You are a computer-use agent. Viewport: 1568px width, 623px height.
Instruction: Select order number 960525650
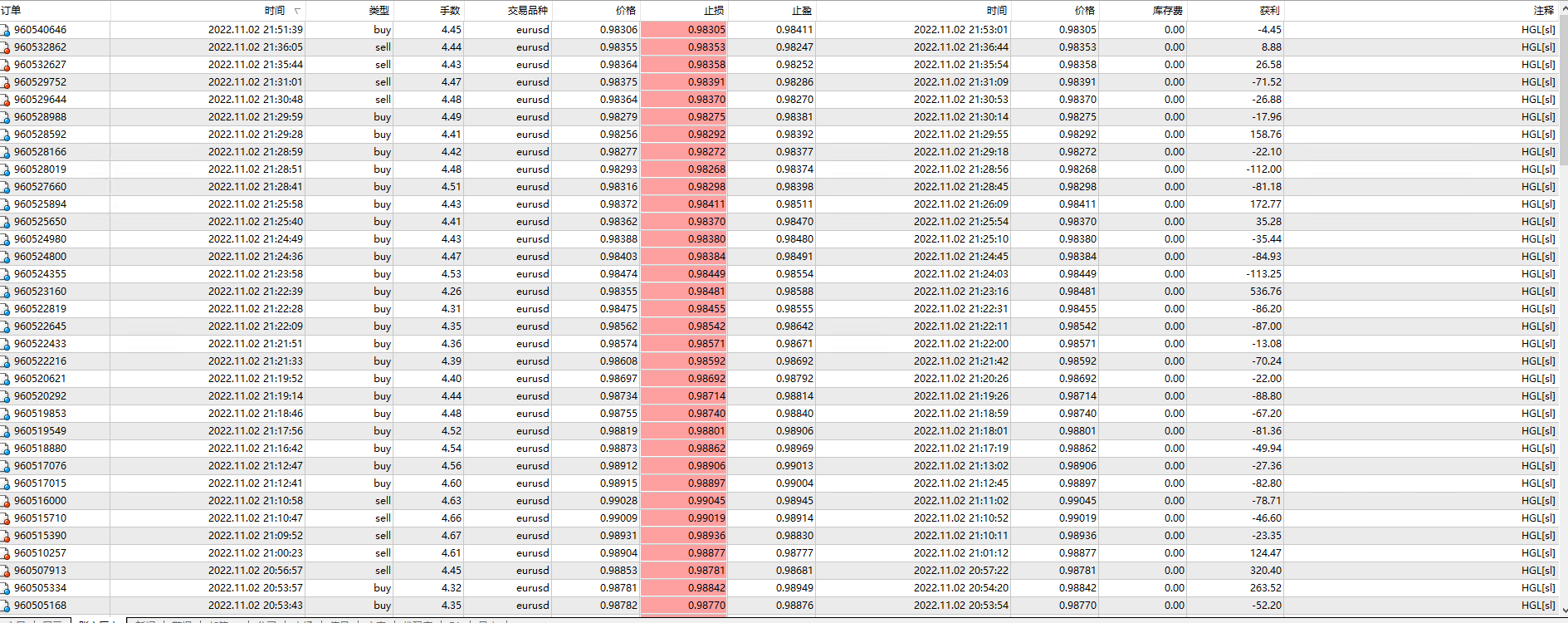tap(40, 222)
